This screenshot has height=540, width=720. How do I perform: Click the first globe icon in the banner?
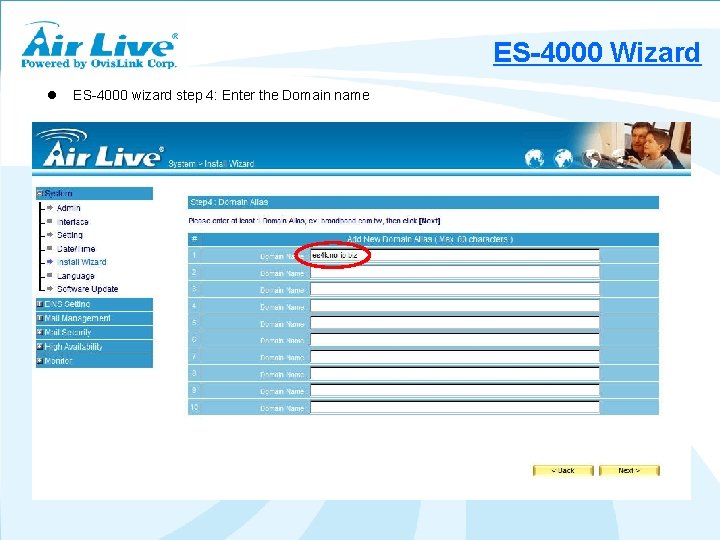point(534,158)
